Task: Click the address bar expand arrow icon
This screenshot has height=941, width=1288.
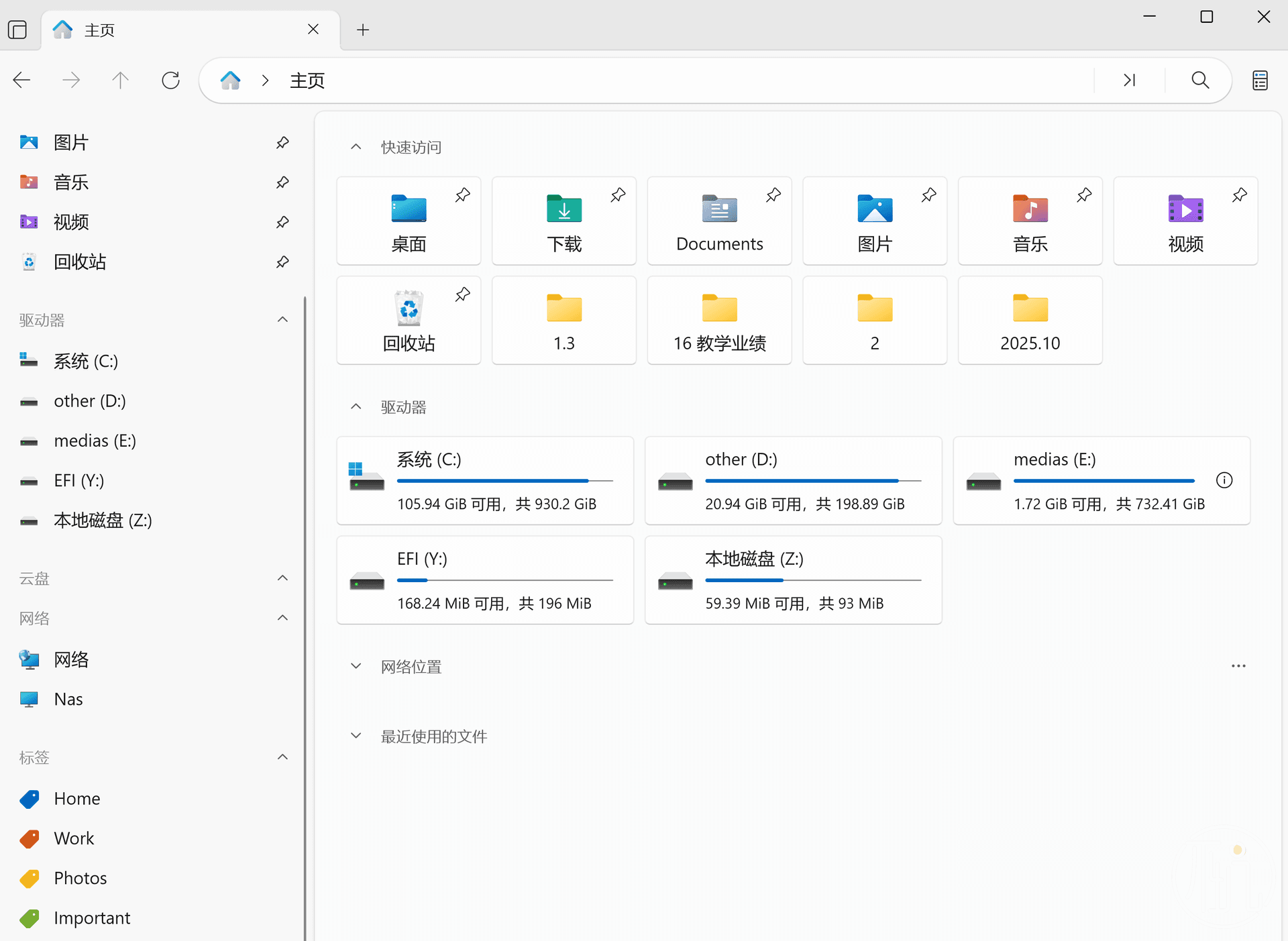Action: pyautogui.click(x=1129, y=80)
